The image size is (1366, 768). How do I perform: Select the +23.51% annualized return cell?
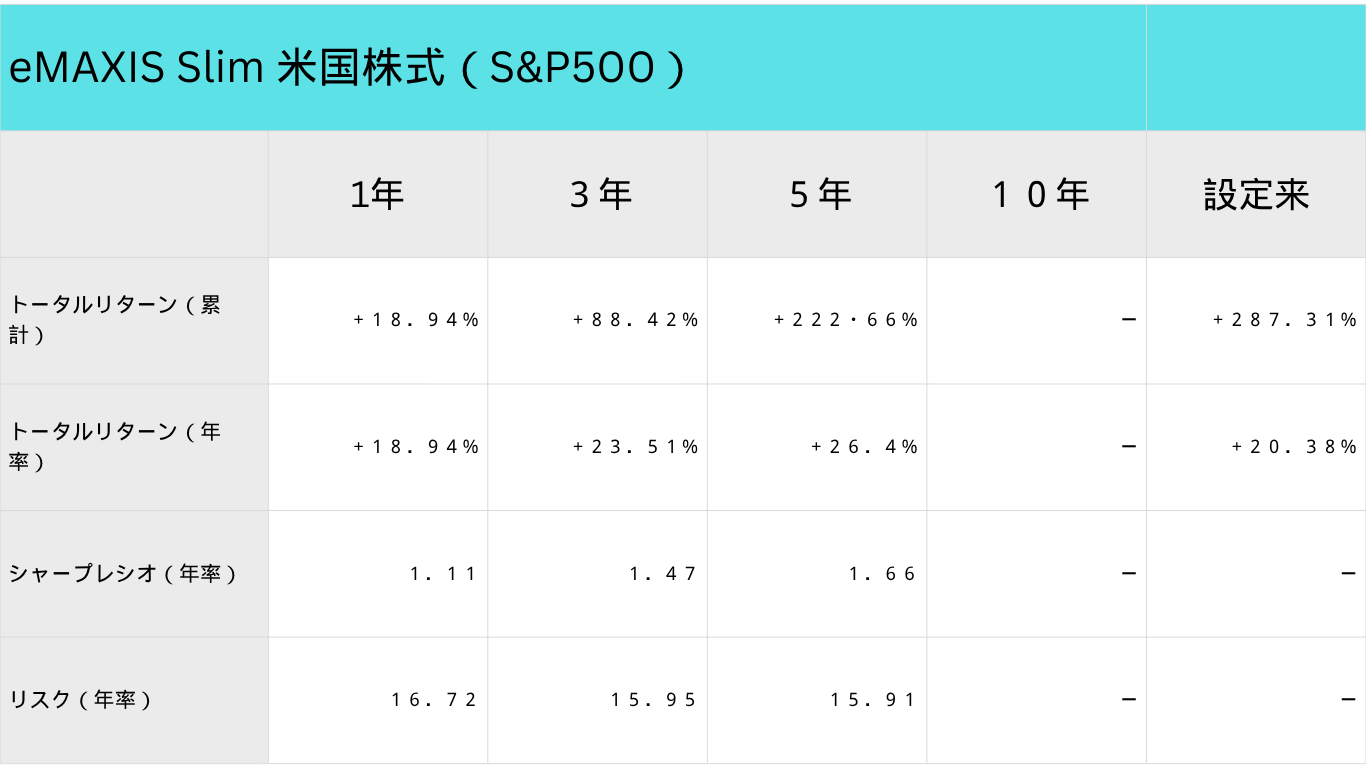[x=635, y=447]
